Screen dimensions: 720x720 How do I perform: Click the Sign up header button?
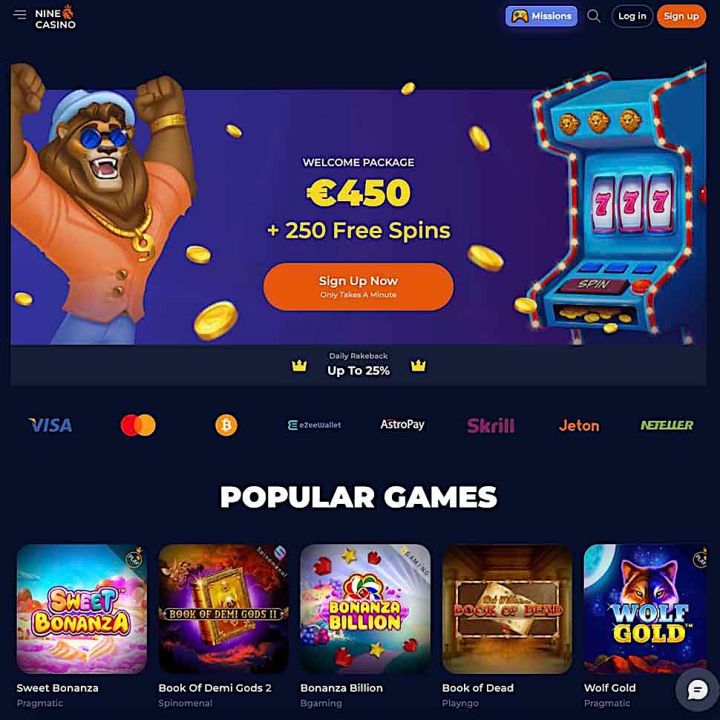(681, 17)
